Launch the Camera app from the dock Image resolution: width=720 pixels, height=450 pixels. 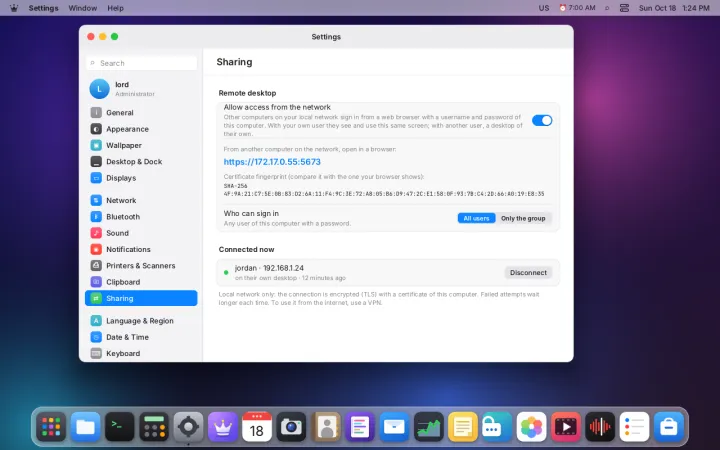[291, 427]
